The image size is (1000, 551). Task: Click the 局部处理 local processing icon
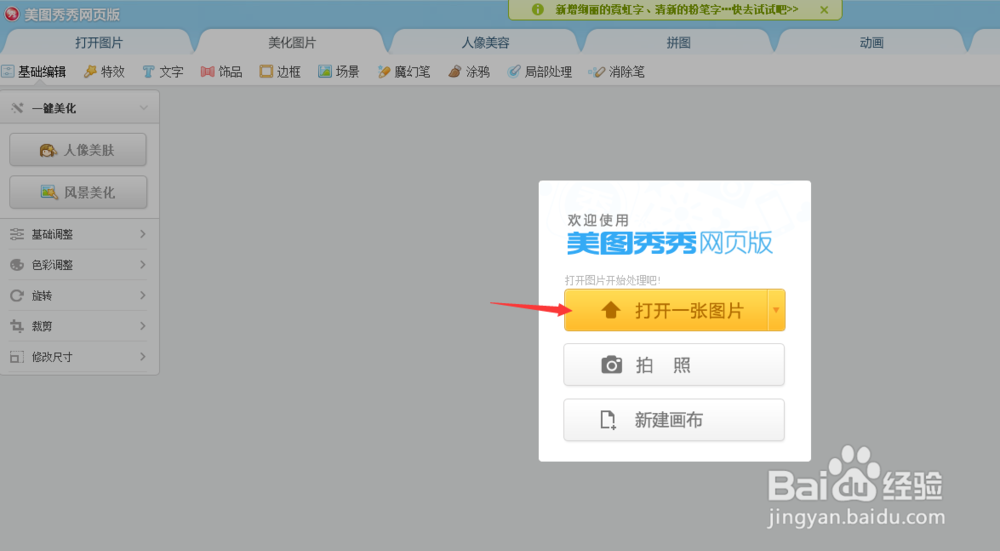(513, 71)
